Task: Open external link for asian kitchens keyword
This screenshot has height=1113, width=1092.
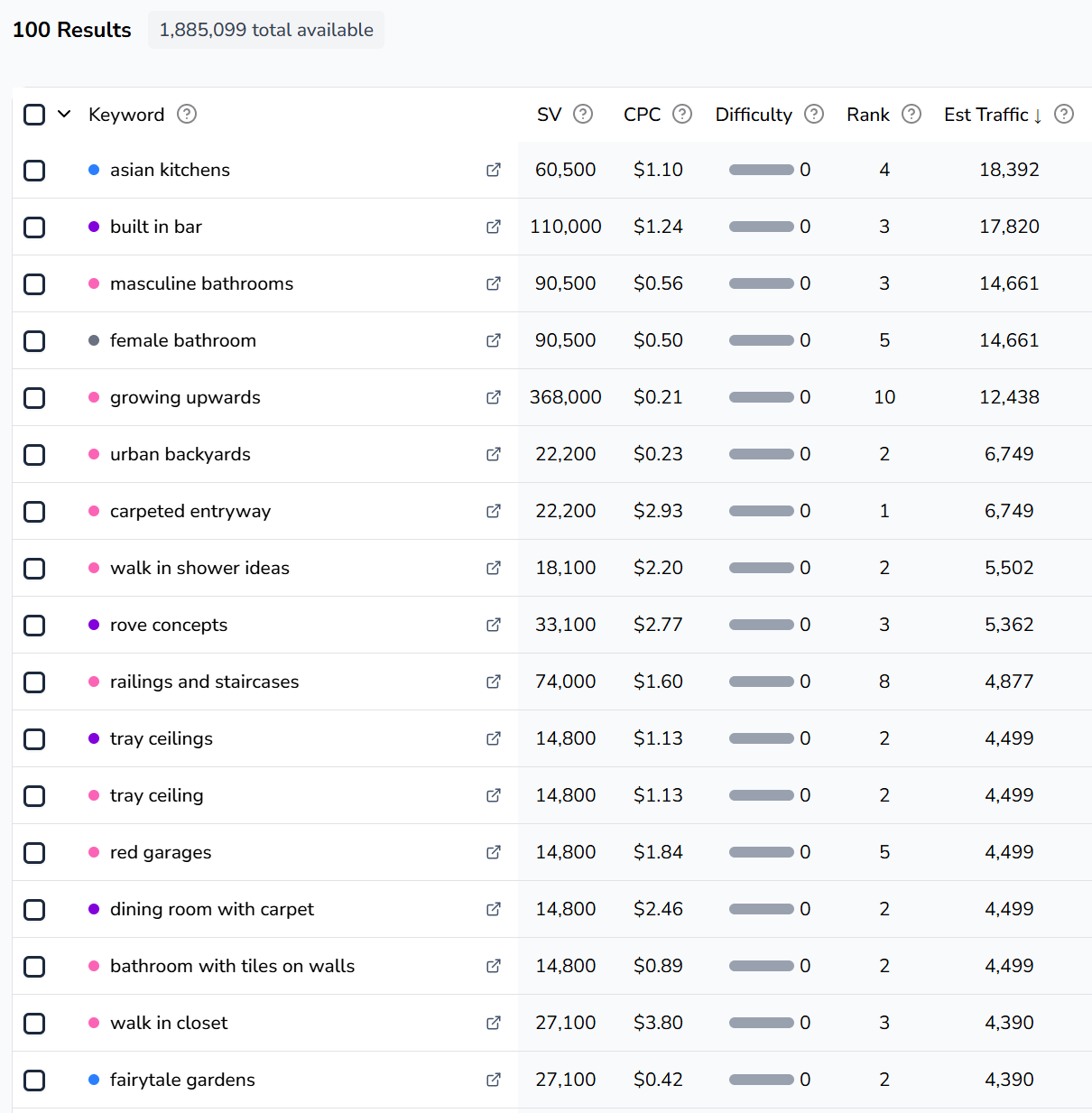Action: (494, 170)
